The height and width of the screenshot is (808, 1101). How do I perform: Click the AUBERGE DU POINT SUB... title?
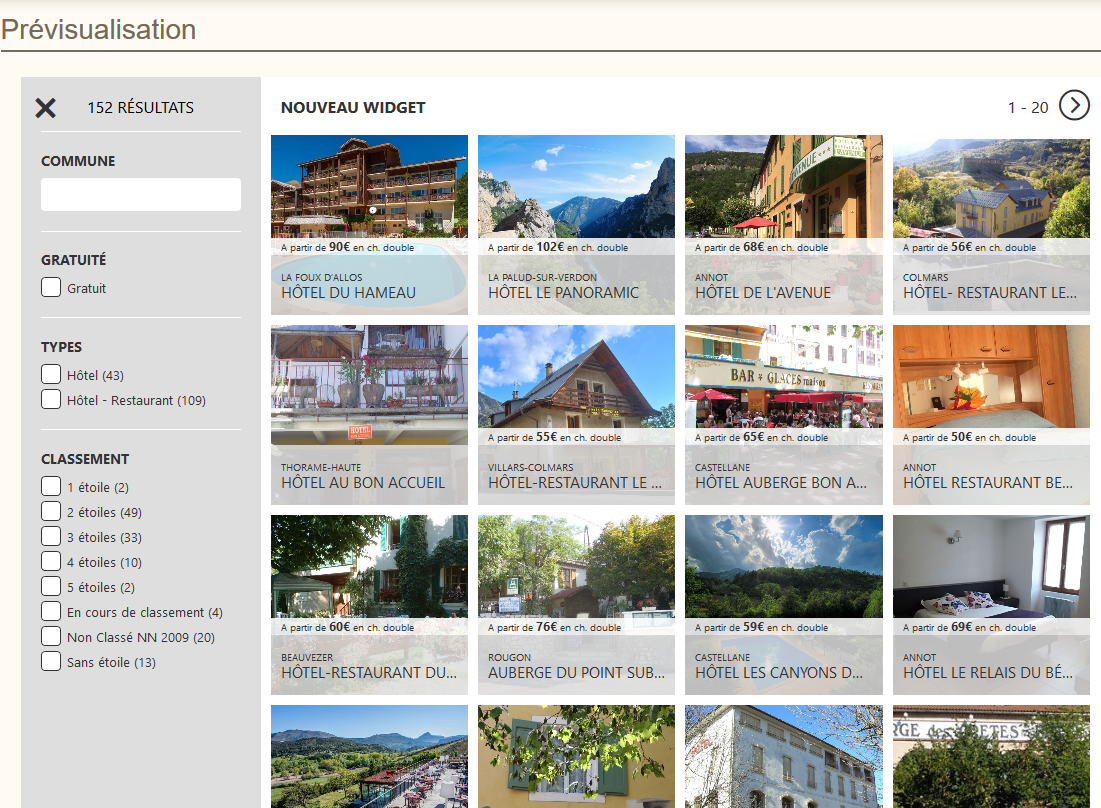click(576, 673)
